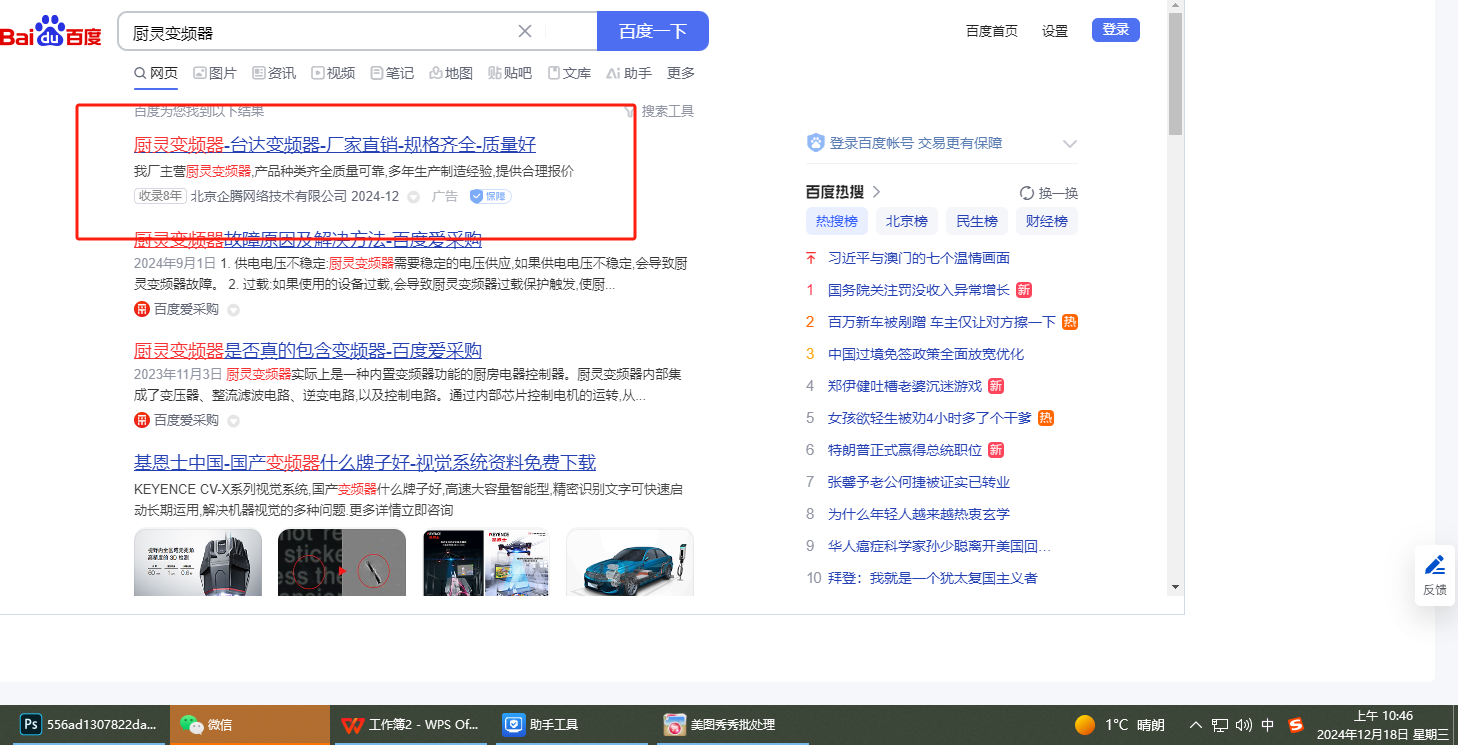Click the 反馈 feedback pencil icon
The width and height of the screenshot is (1458, 745).
click(x=1434, y=565)
